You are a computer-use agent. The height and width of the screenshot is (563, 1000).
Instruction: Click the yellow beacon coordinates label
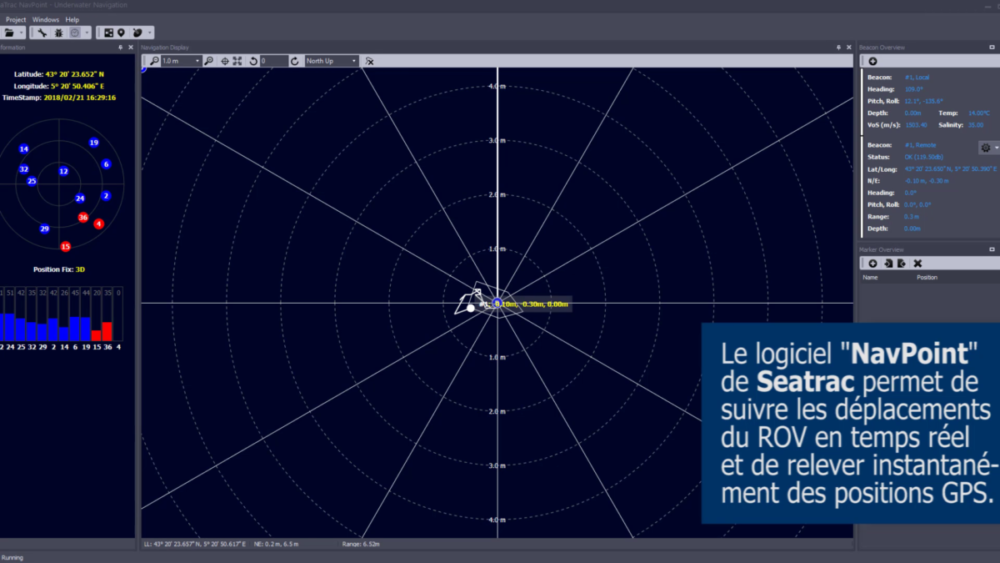[x=532, y=304]
